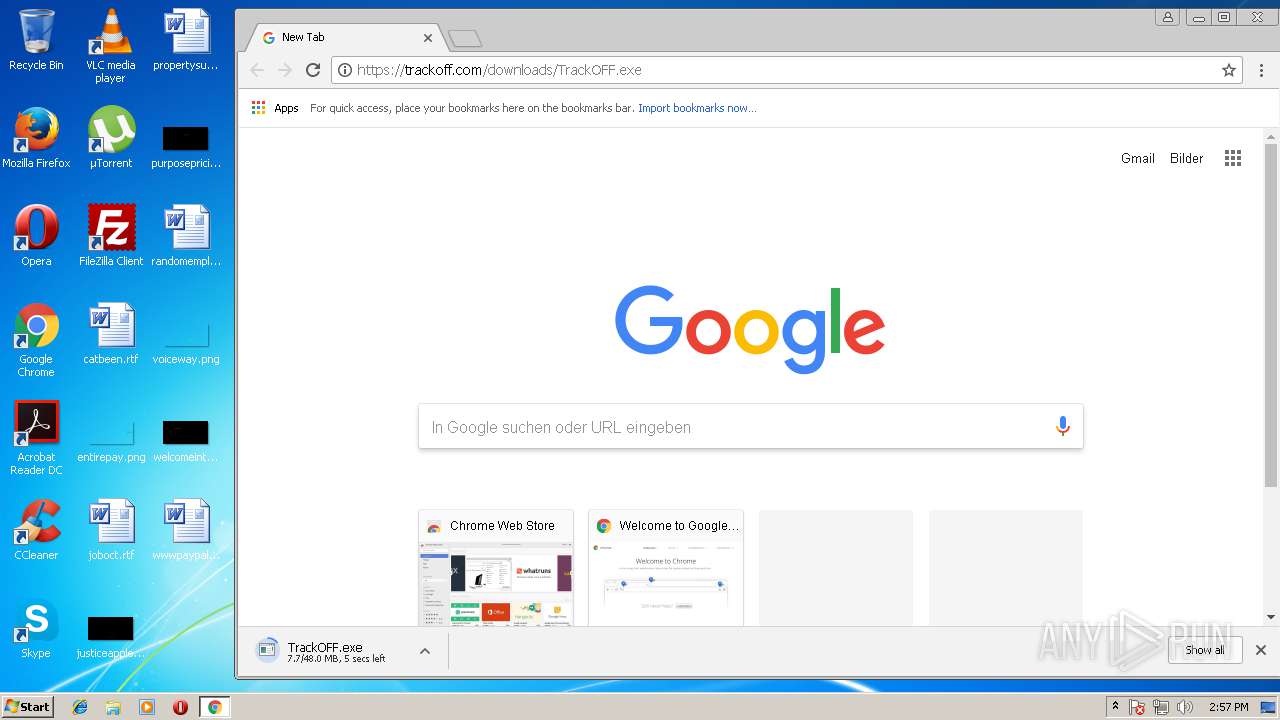
Task: Bookmark this page with the star icon
Action: tap(1229, 70)
